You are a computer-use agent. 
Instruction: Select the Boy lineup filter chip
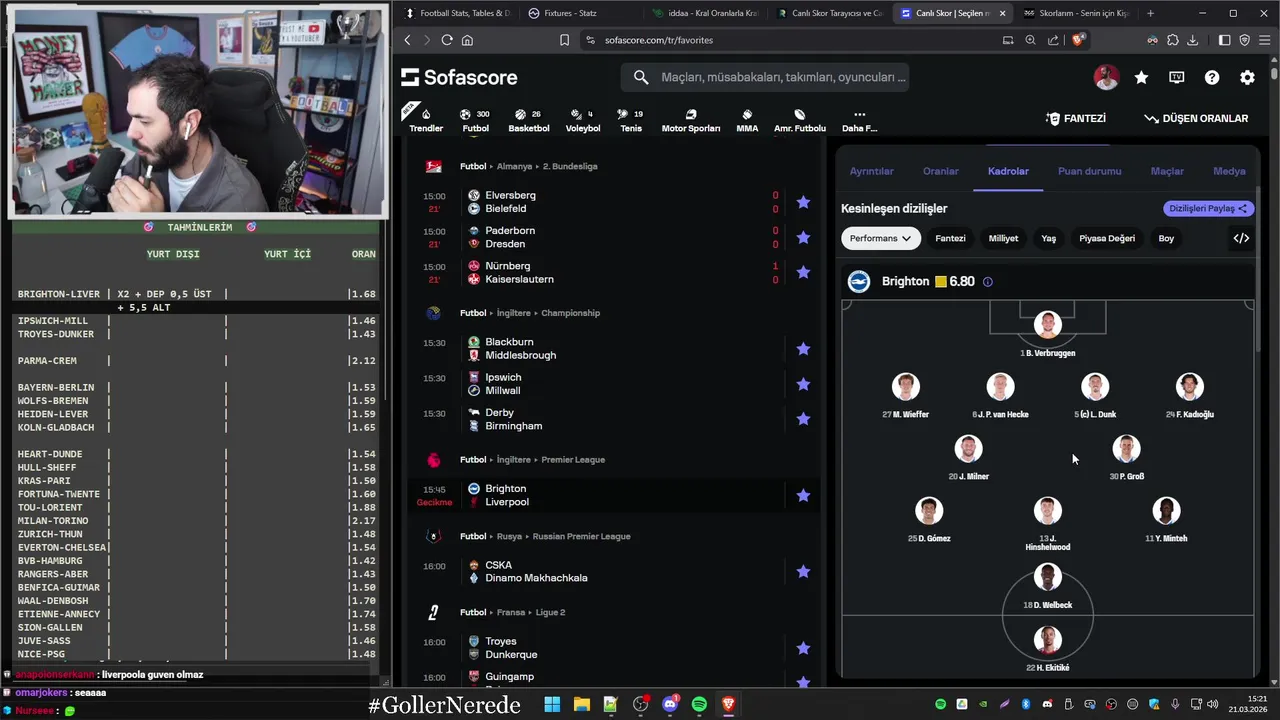coord(1166,238)
